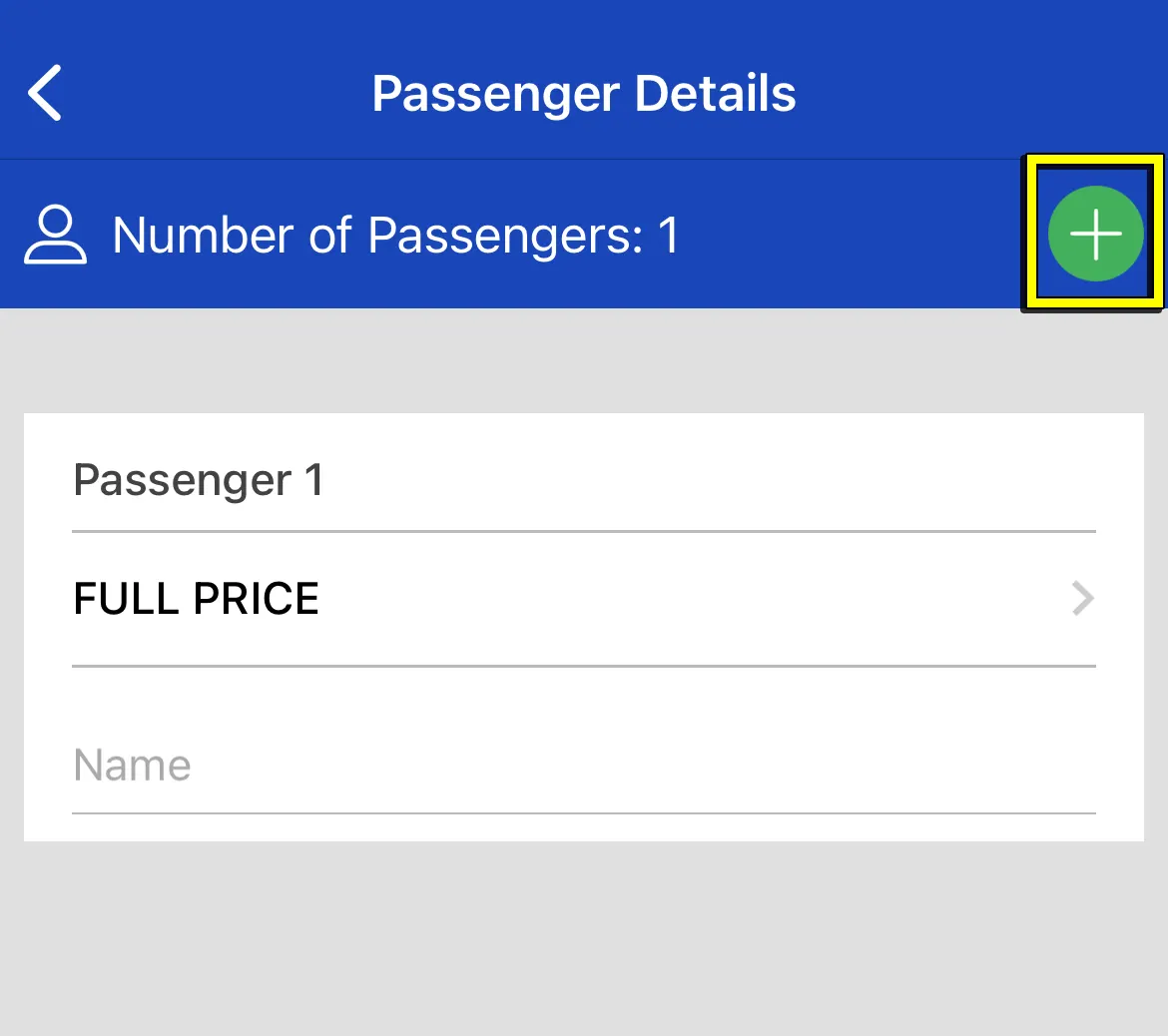Click the passenger count digit in blue bar
1168x1036 pixels.
tap(668, 236)
